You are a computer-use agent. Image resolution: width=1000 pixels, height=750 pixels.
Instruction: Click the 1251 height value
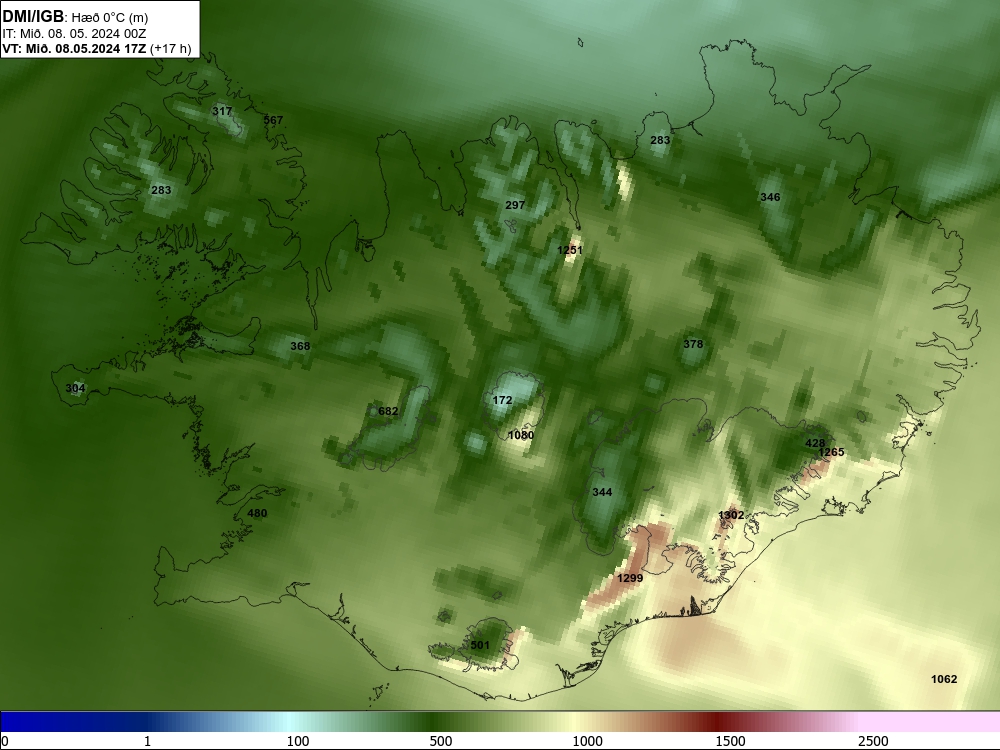pos(570,250)
